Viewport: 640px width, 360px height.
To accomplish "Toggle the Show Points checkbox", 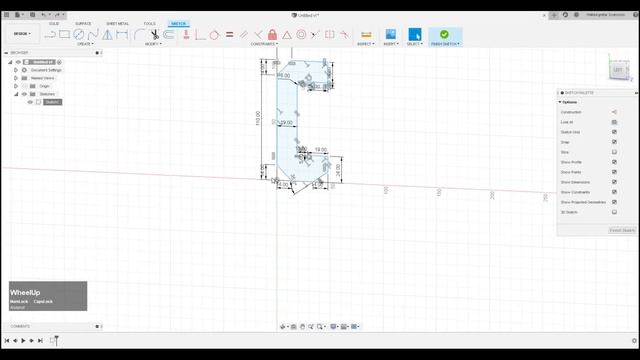I will [614, 172].
